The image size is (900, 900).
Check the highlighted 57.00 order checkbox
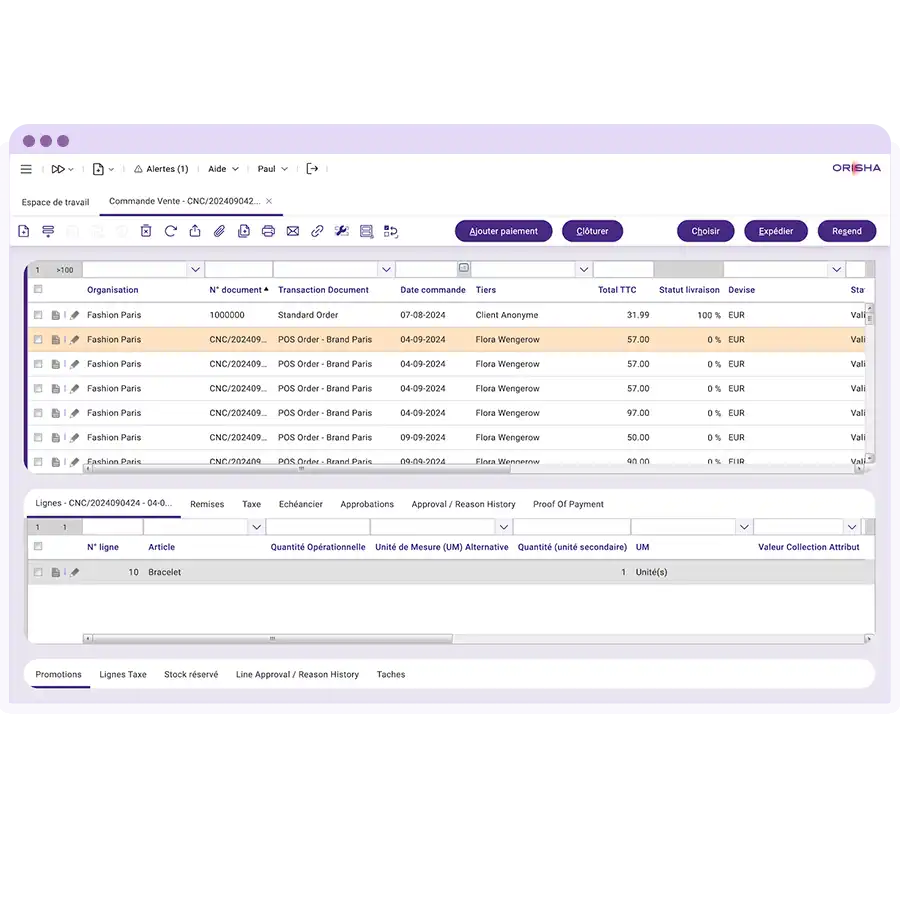tap(38, 340)
